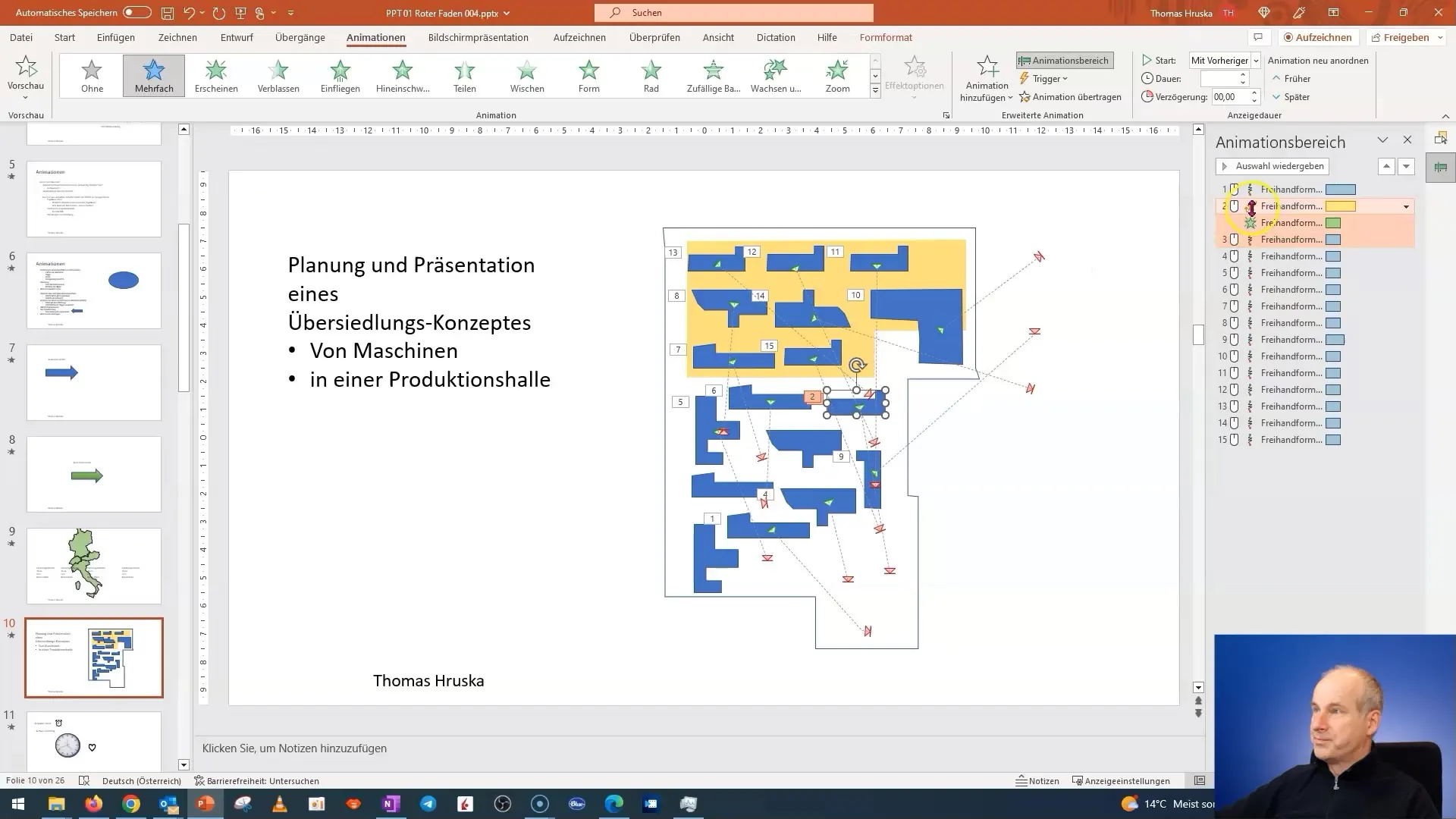Switch to the Übergänge tab

coord(300,37)
